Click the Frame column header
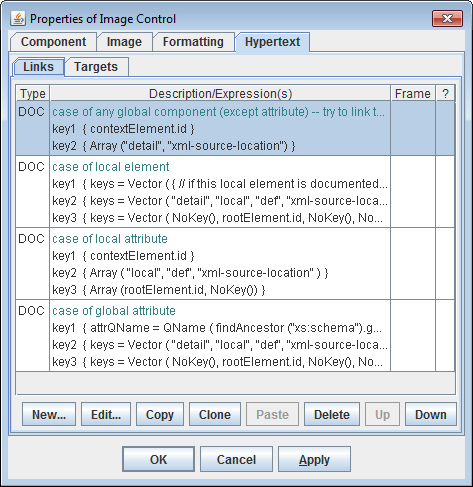Screen dimensions: 473x487 coord(413,93)
